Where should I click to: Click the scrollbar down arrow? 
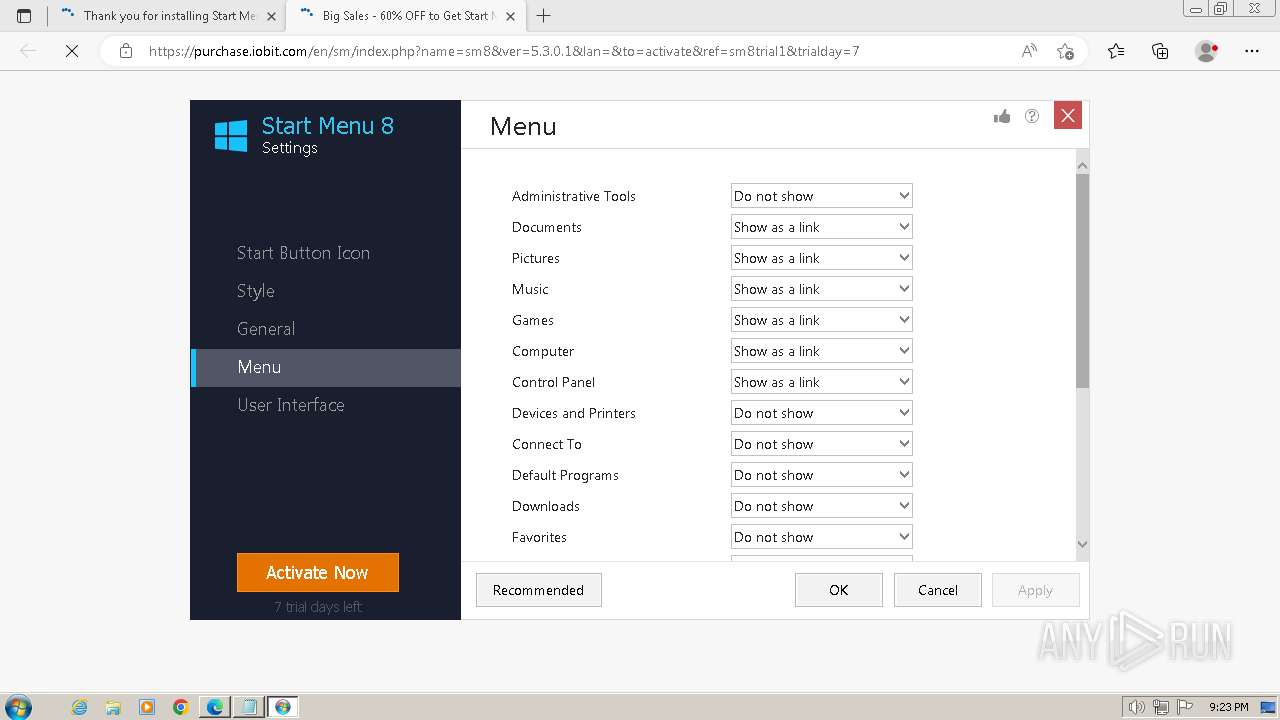click(1082, 544)
